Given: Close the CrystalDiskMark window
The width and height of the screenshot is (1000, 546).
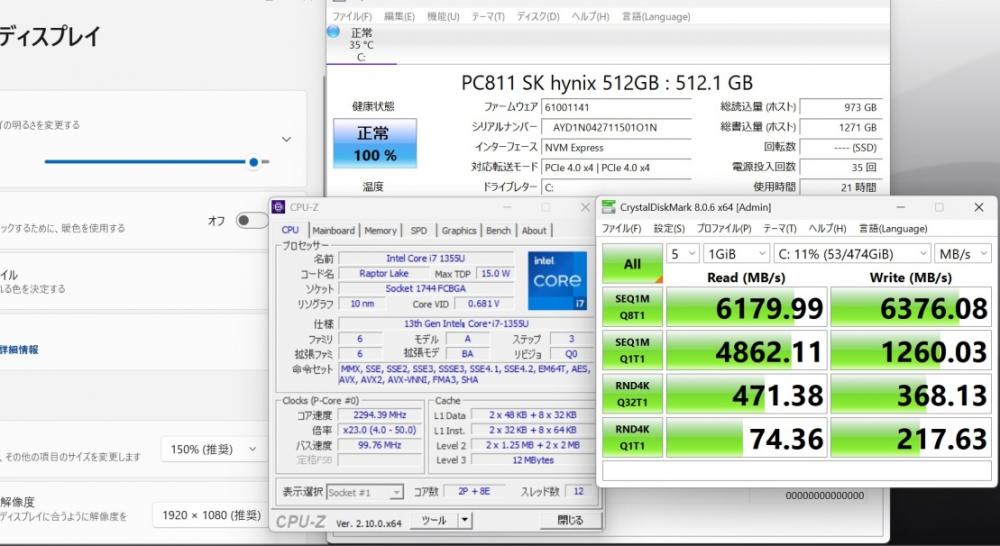Looking at the screenshot, I should click(978, 207).
